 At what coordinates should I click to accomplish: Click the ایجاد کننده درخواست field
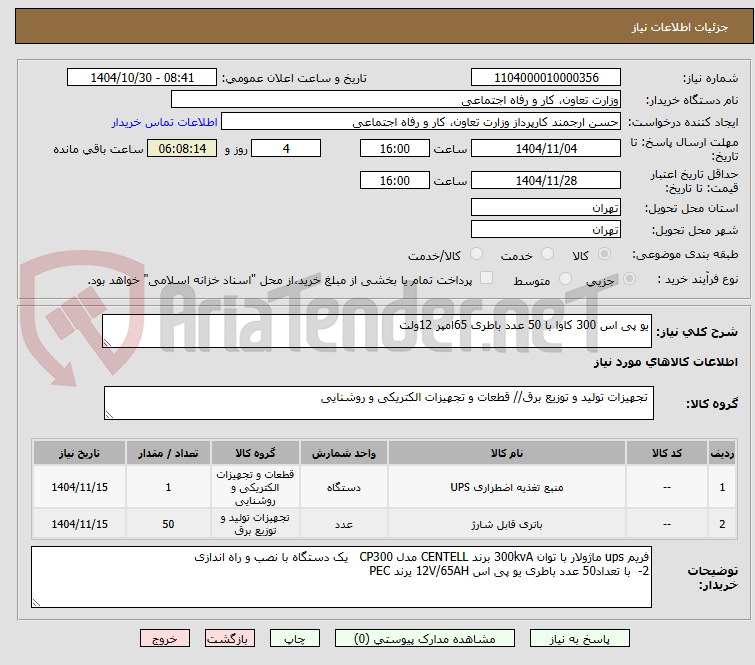click(x=421, y=122)
